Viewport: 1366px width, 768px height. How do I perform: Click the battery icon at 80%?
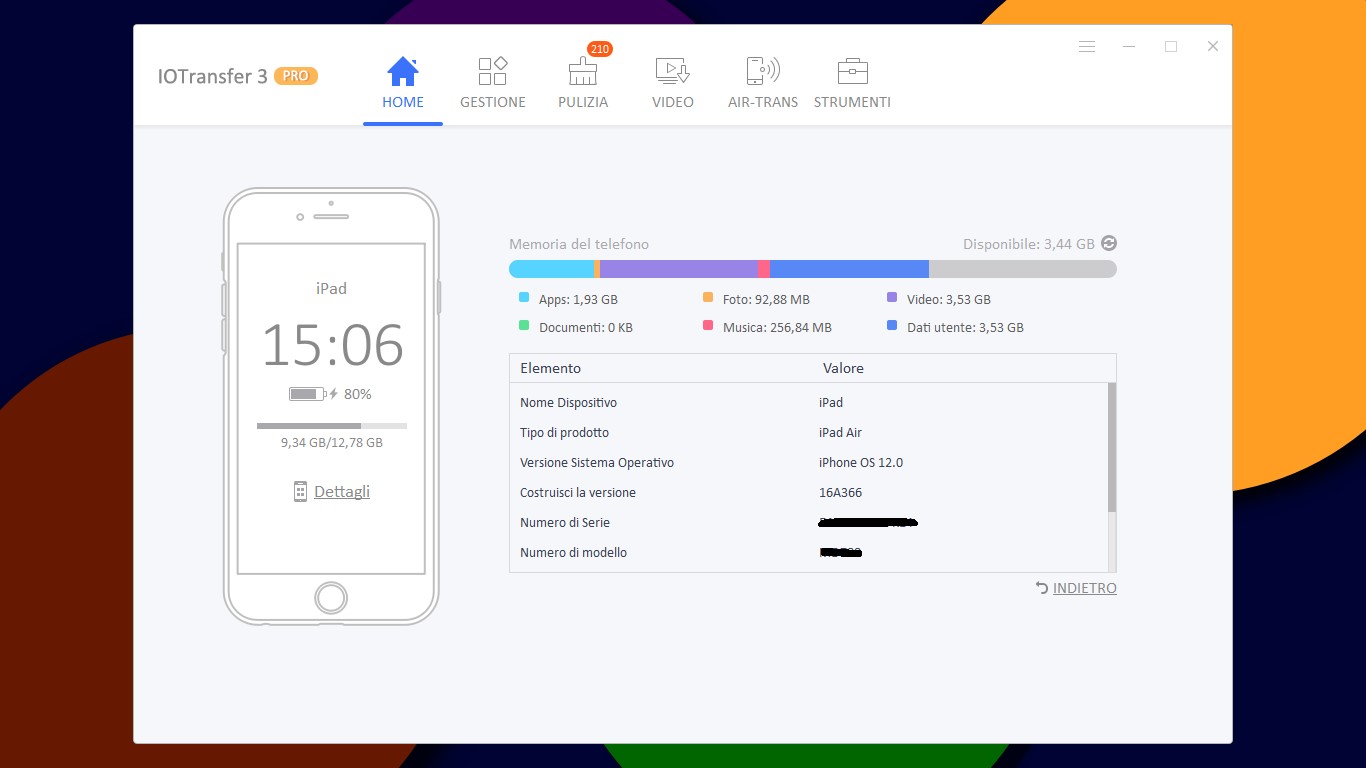point(307,394)
